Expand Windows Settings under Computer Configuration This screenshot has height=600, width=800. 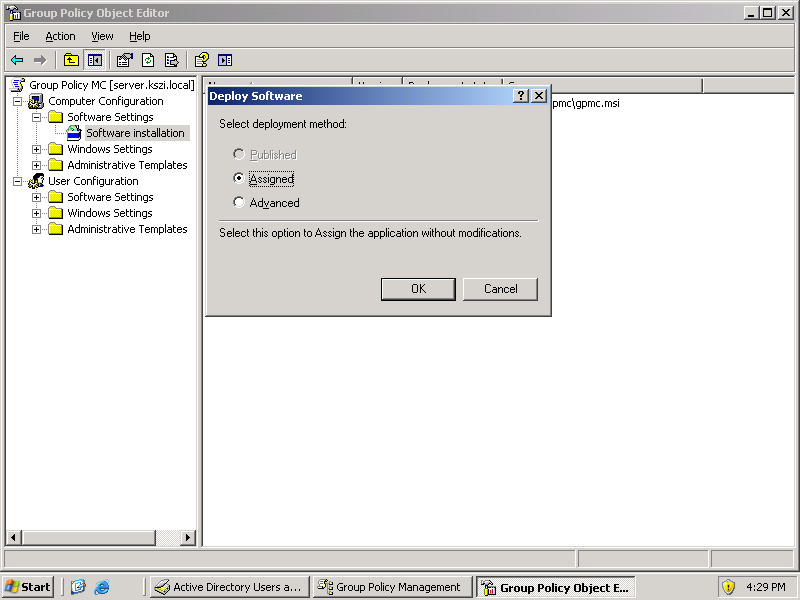tap(36, 149)
